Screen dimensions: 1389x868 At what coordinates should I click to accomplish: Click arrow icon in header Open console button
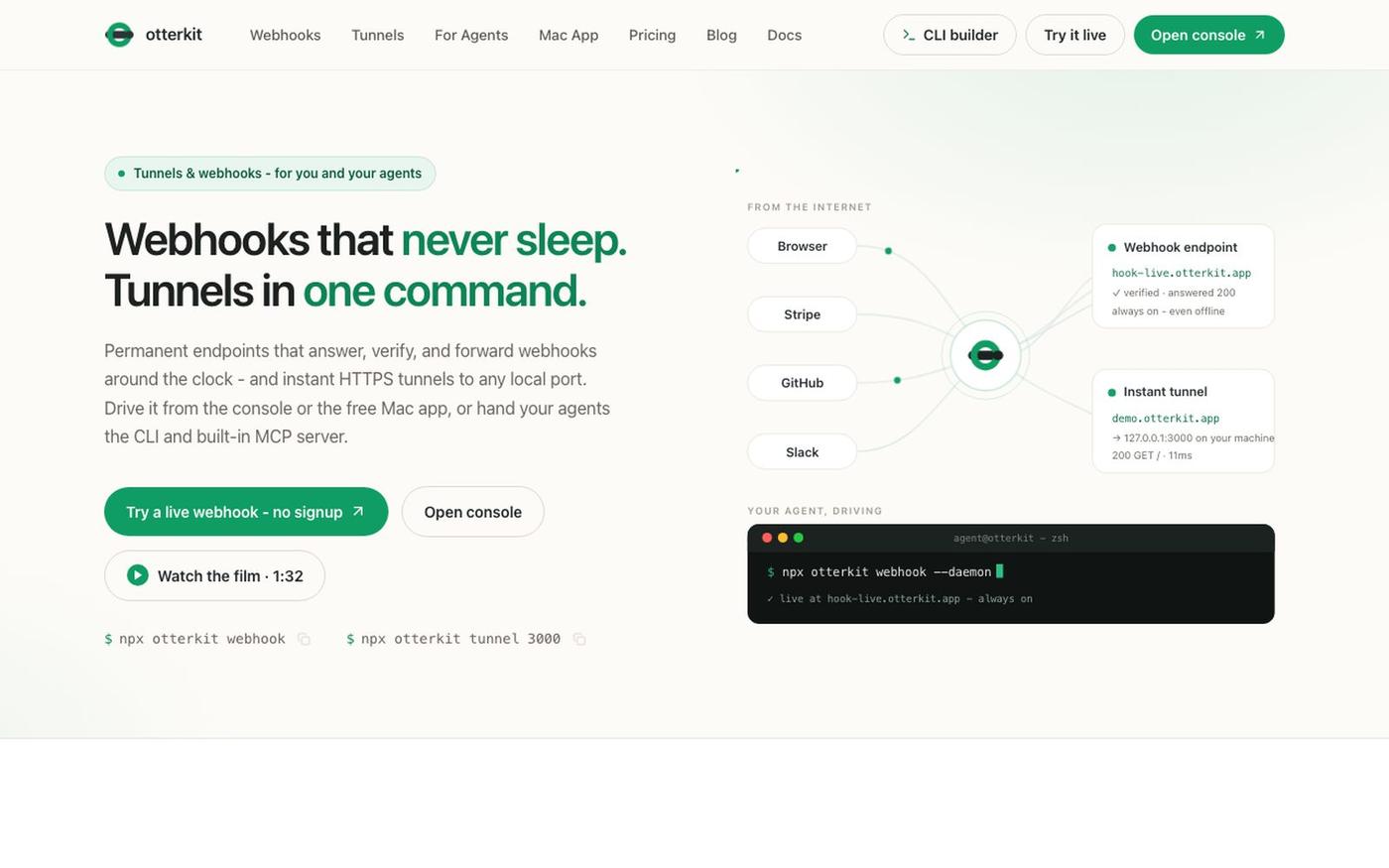[x=1260, y=35]
